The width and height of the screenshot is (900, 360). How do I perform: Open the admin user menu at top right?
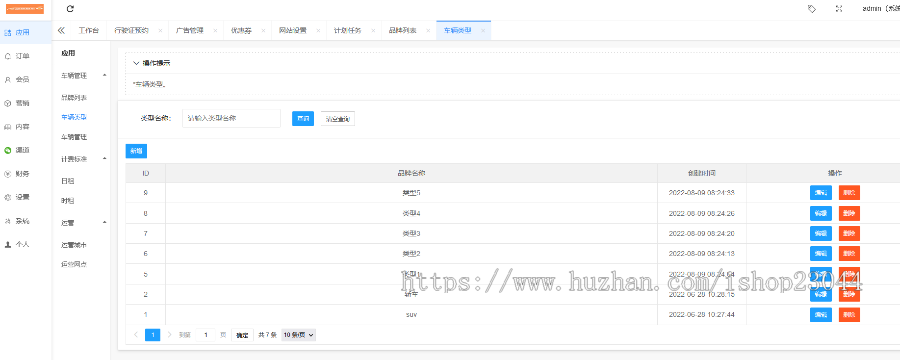880,9
